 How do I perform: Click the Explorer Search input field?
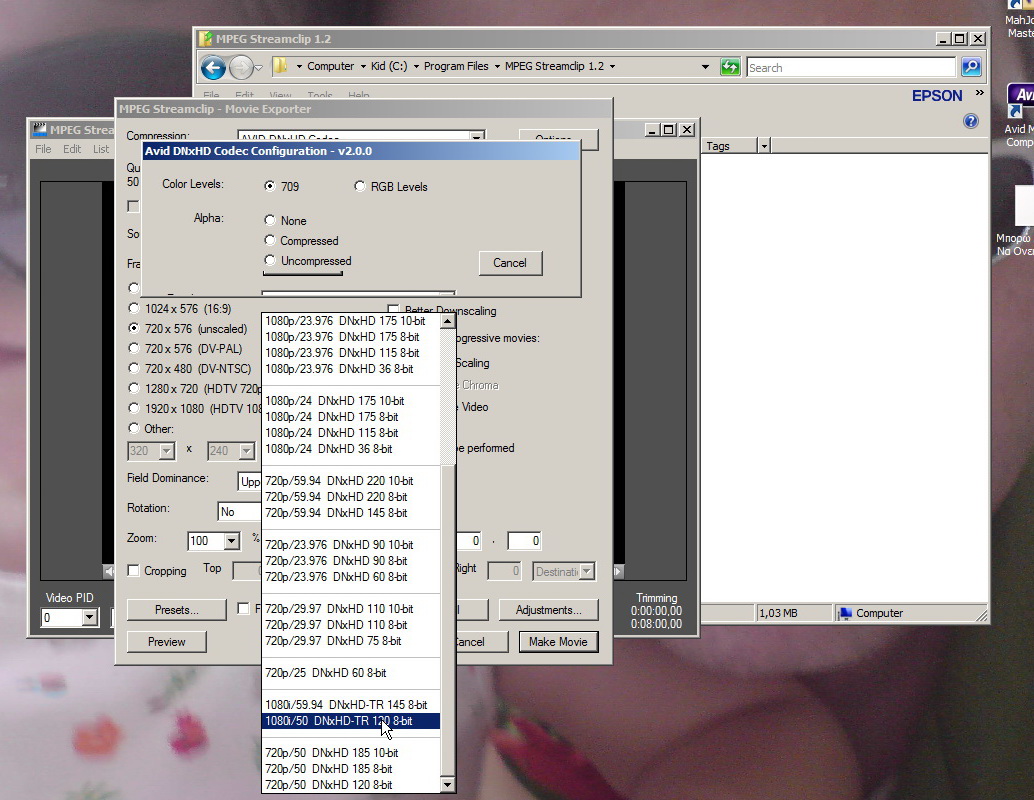[851, 67]
